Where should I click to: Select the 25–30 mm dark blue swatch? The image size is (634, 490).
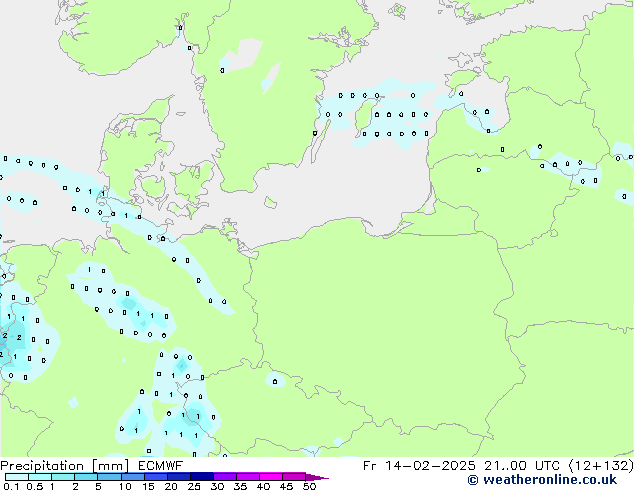(x=201, y=477)
